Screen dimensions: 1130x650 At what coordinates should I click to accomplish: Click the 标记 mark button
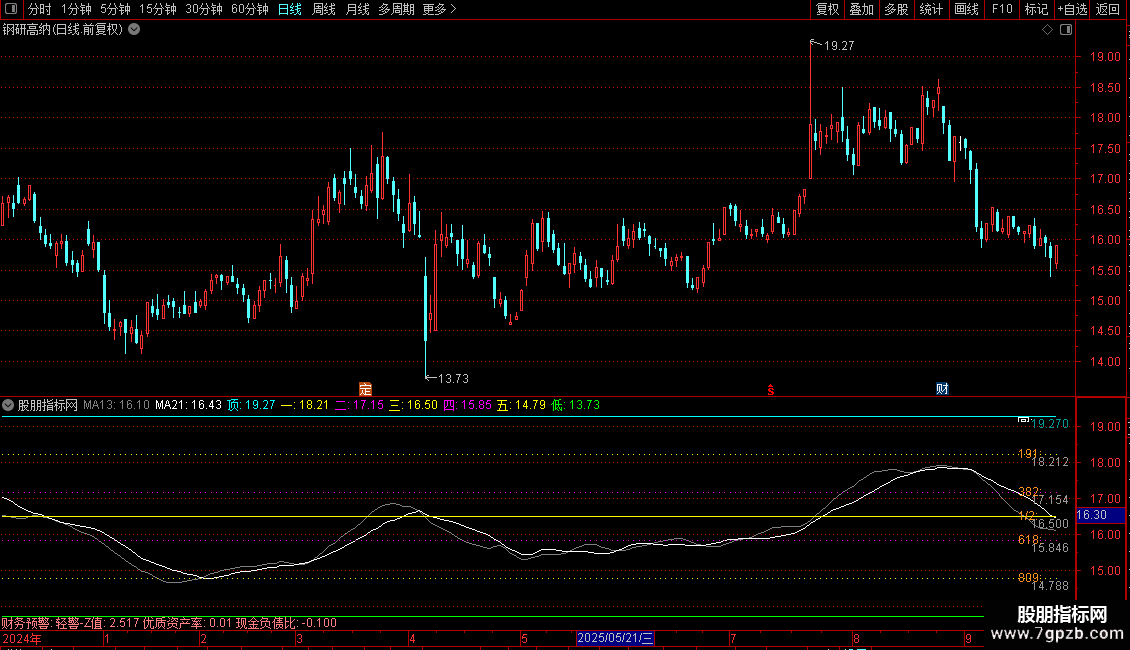coord(1036,9)
